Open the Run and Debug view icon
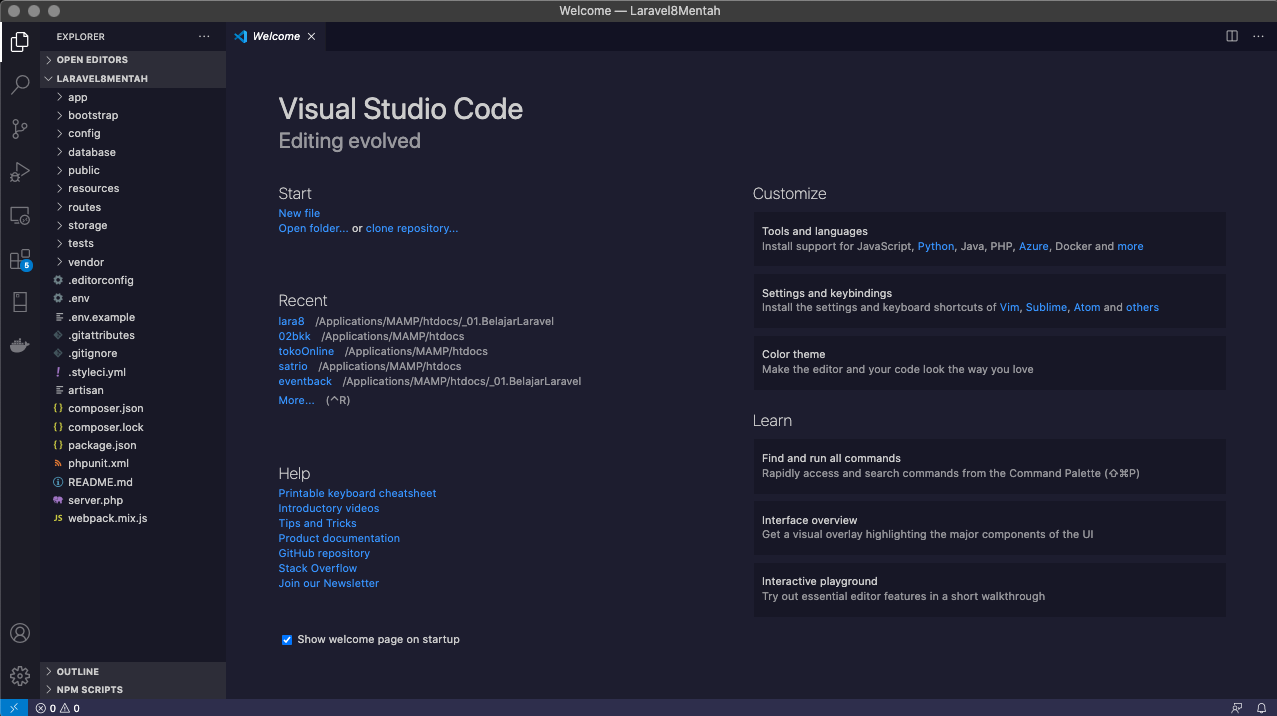 pyautogui.click(x=20, y=172)
